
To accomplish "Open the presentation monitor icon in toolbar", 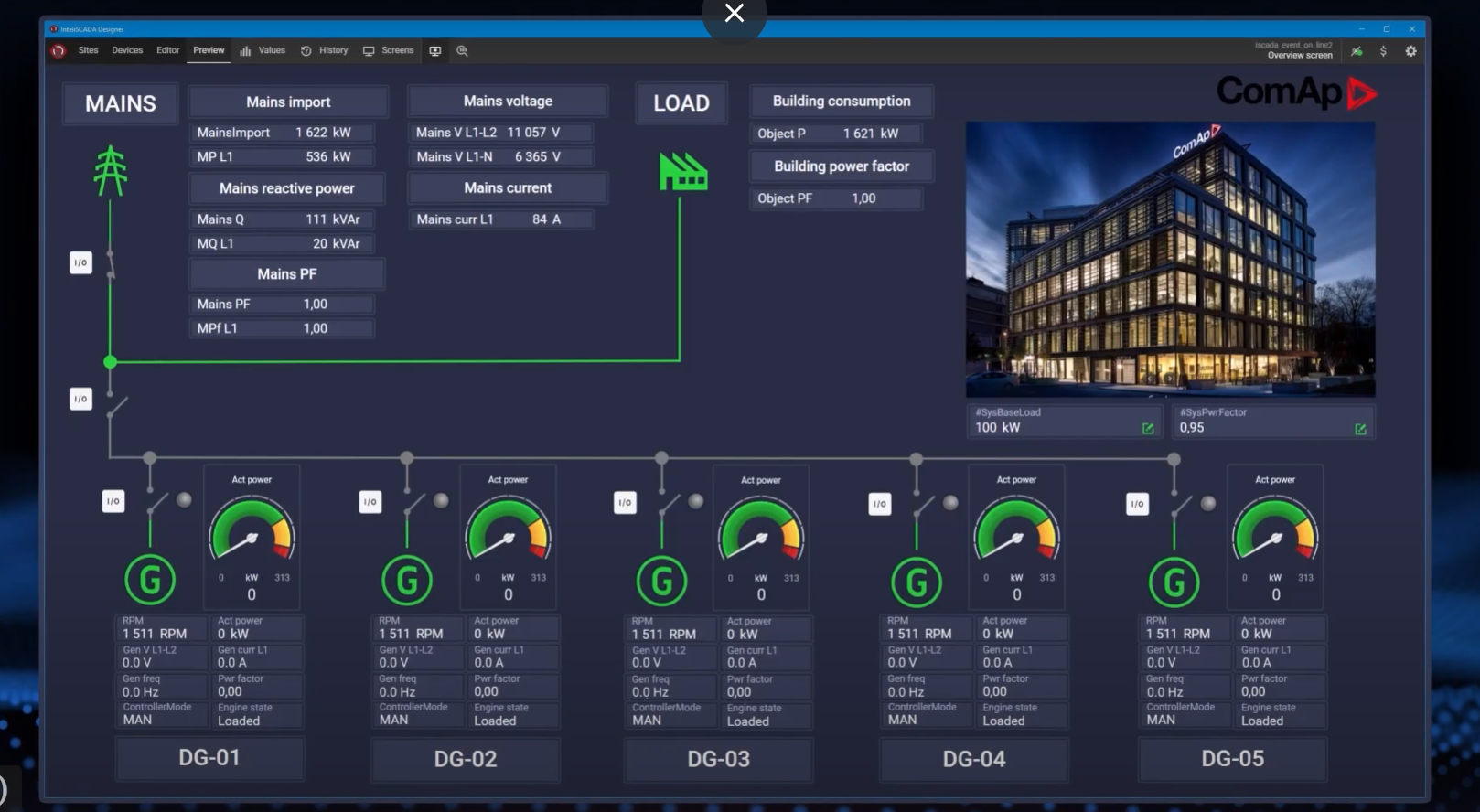I will (x=435, y=51).
